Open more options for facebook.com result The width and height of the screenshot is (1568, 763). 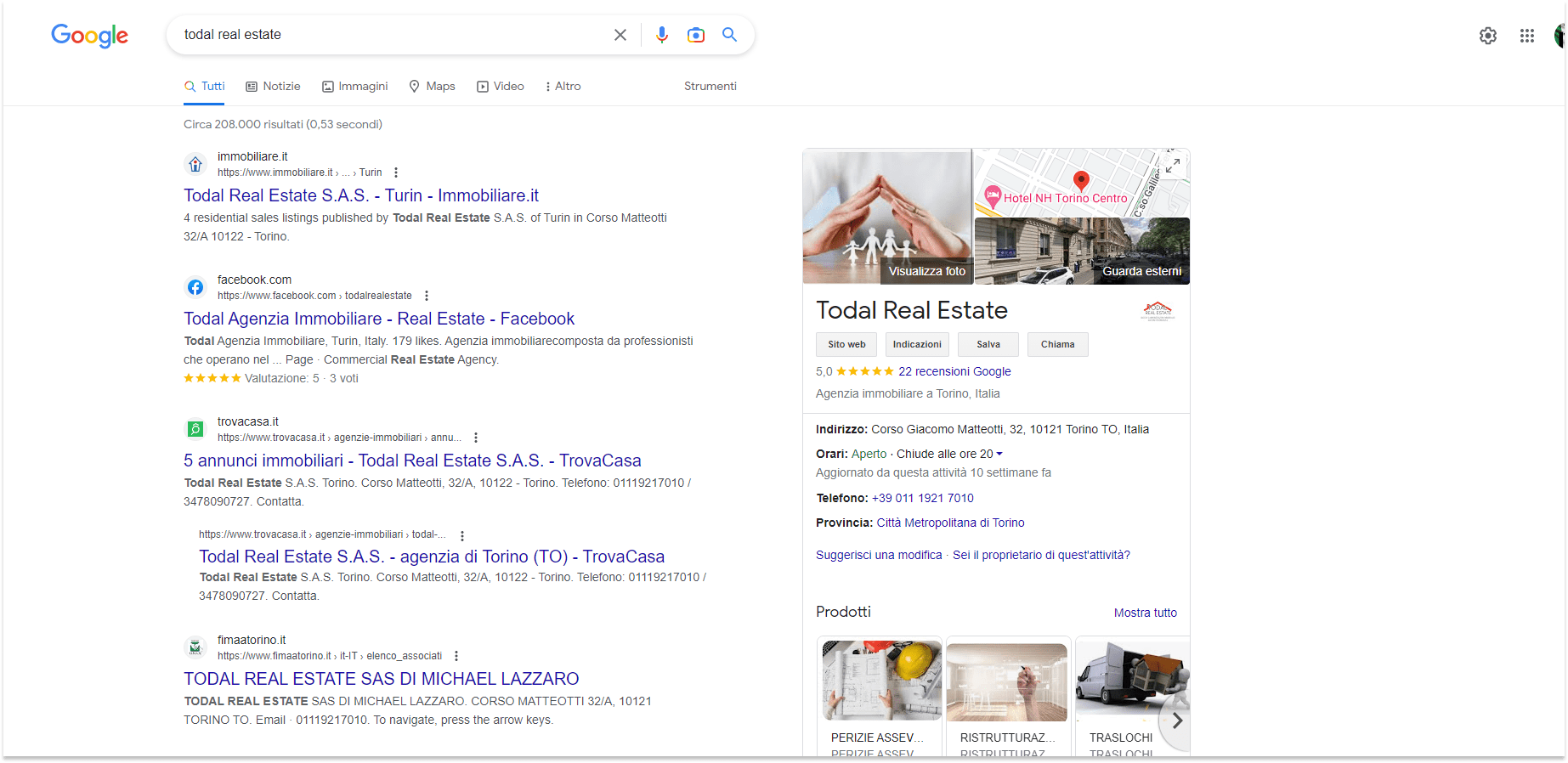[x=427, y=296]
